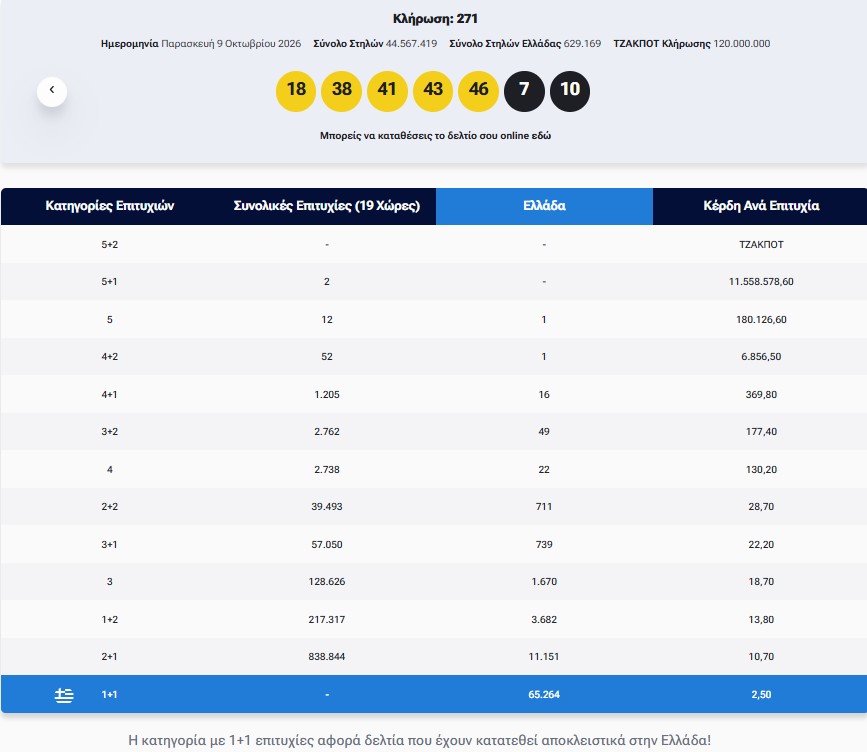Click prize amount 177,40

pos(761,432)
